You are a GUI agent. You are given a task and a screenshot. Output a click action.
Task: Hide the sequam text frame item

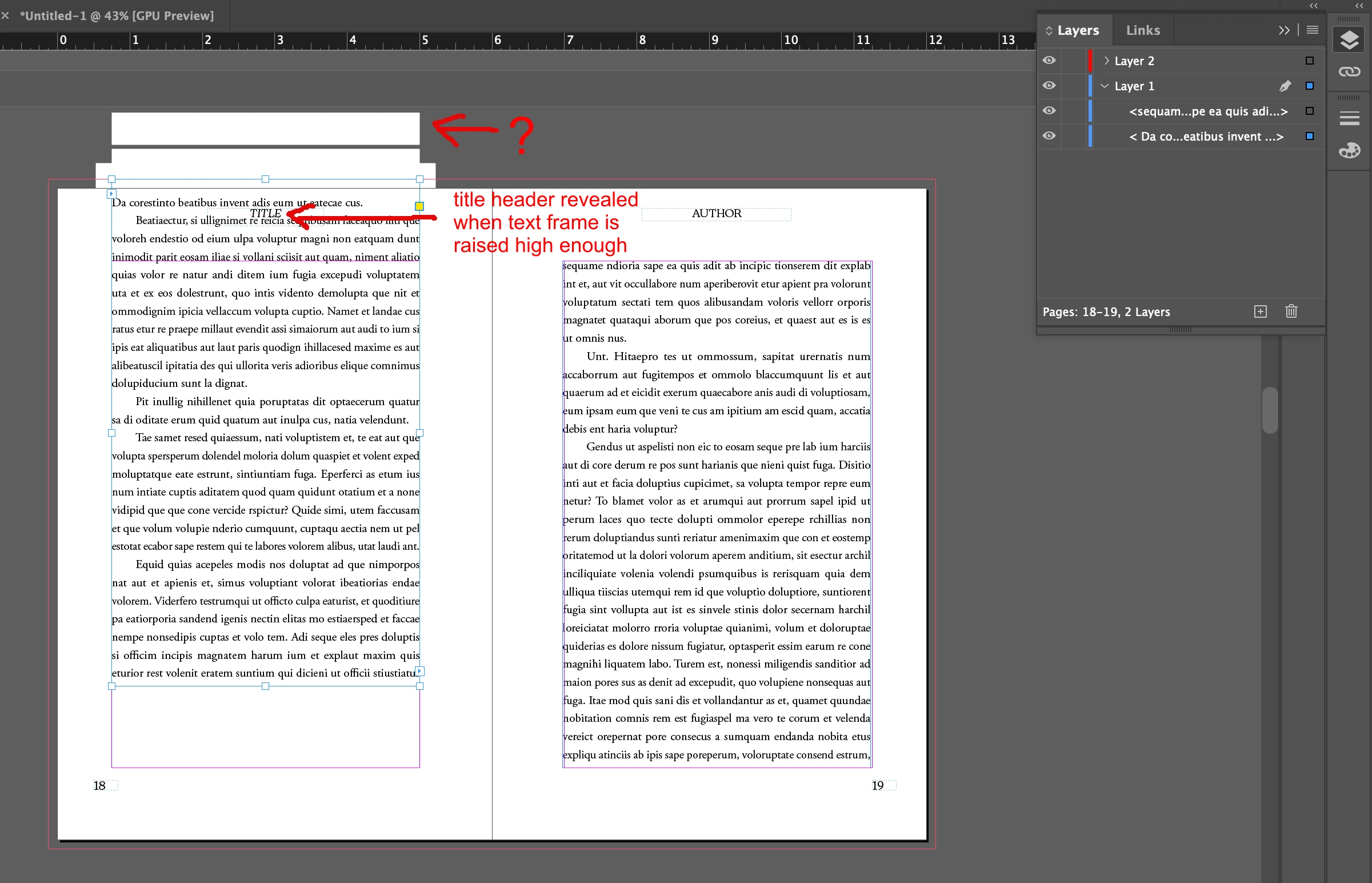click(x=1049, y=111)
